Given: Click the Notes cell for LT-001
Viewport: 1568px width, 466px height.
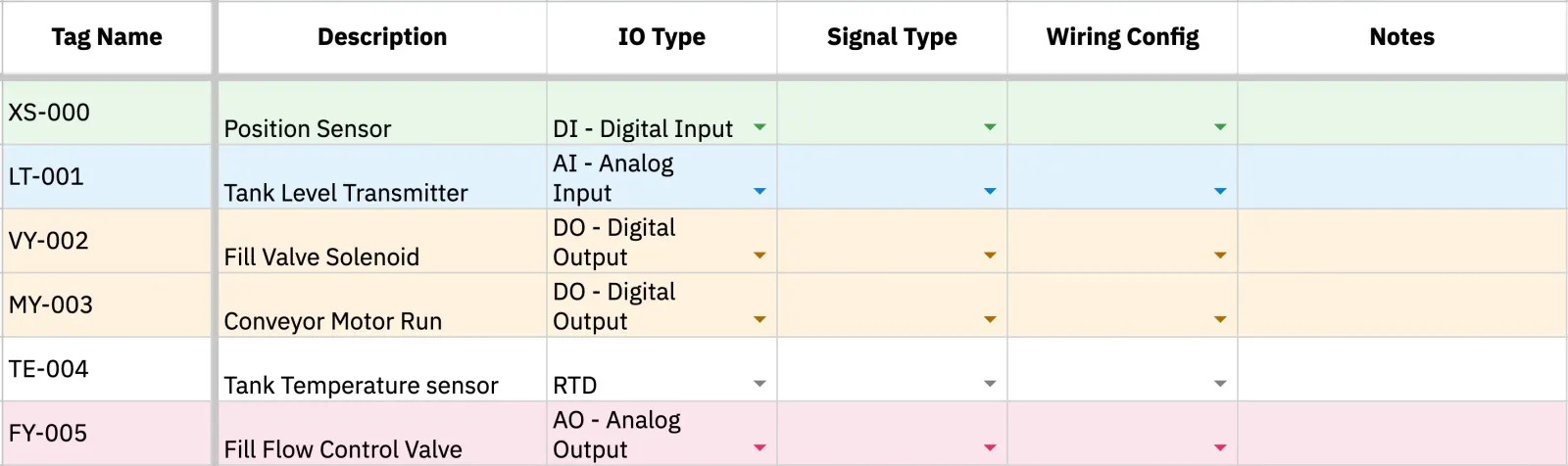Looking at the screenshot, I should point(1402,176).
